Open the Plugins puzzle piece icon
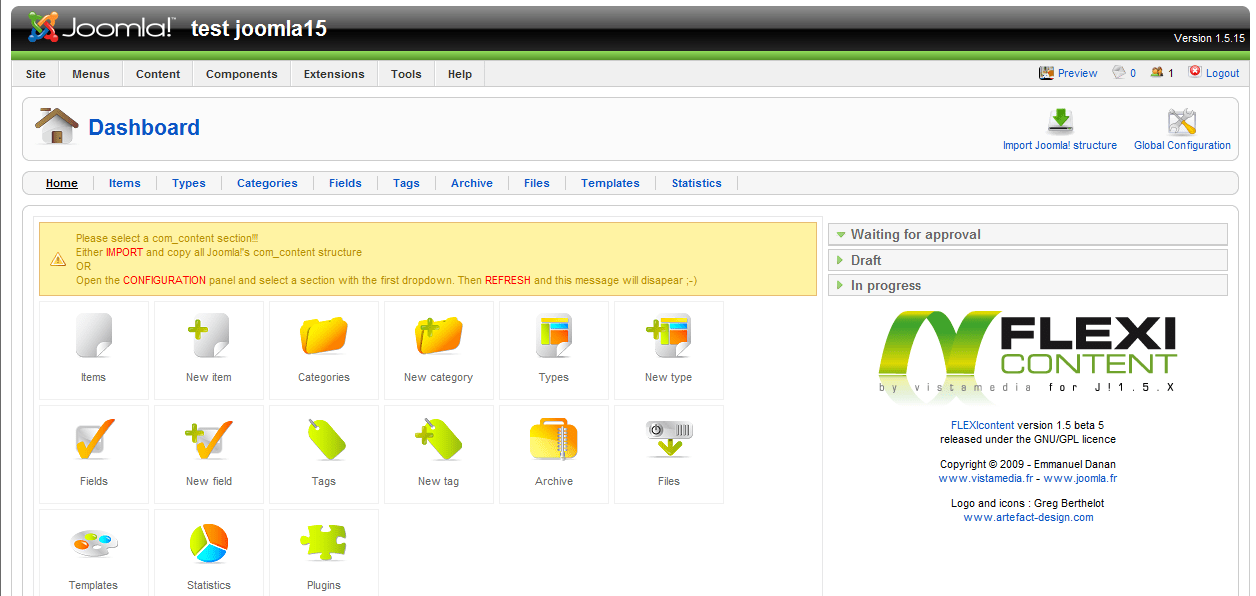Image resolution: width=1256 pixels, height=596 pixels. tap(324, 544)
